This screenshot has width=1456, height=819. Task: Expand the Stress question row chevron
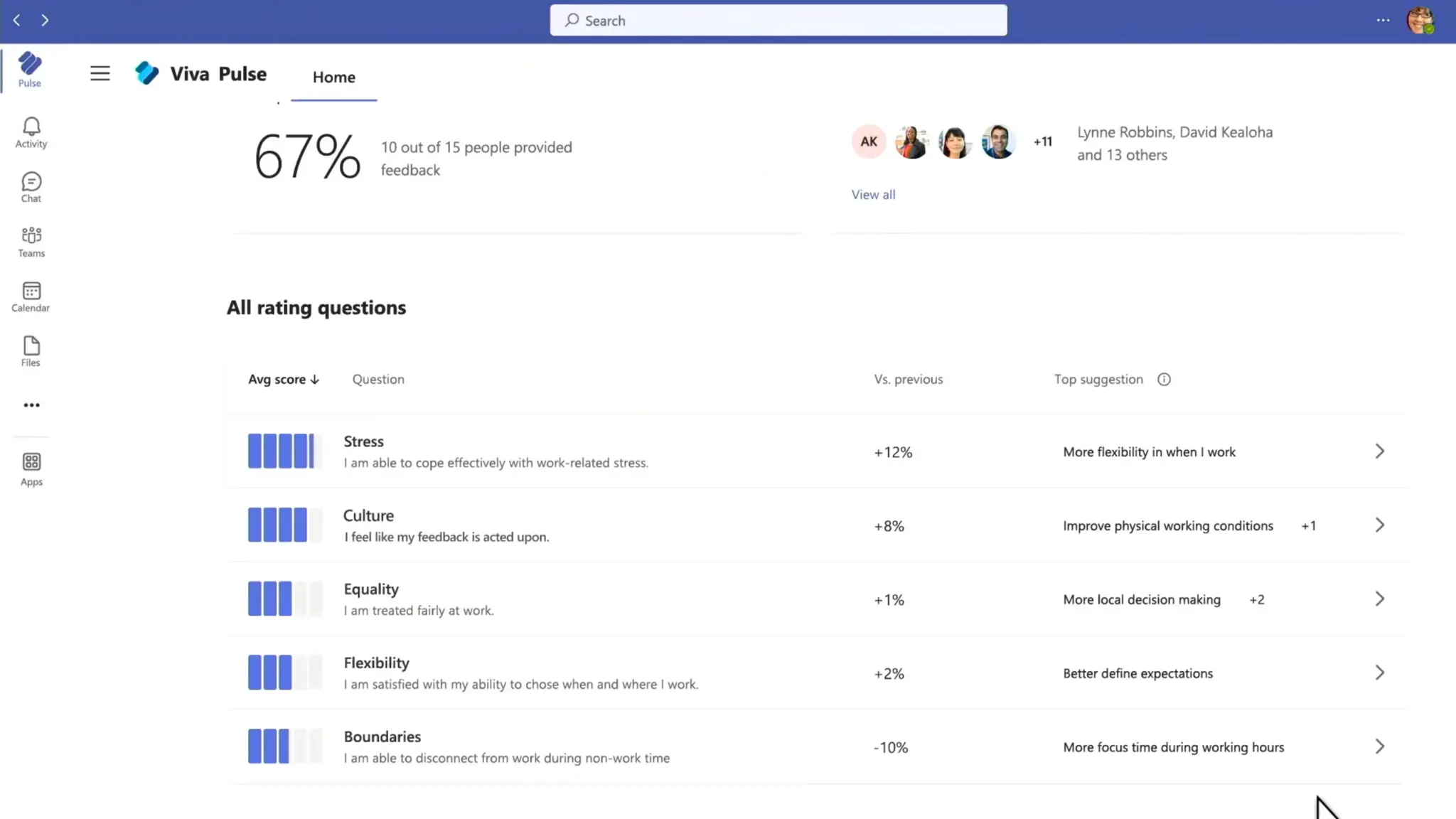pyautogui.click(x=1379, y=451)
